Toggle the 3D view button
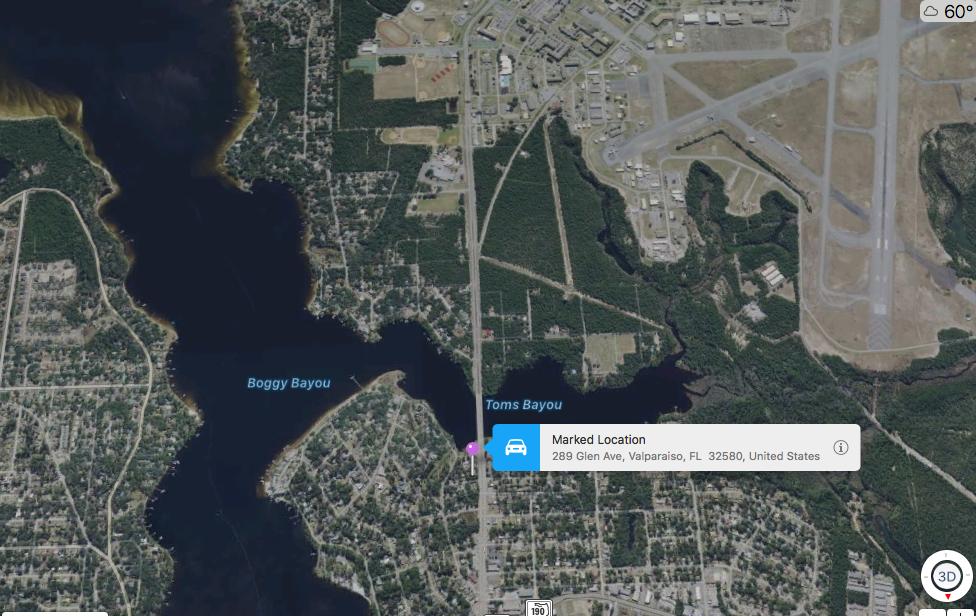The image size is (976, 616). pyautogui.click(x=947, y=576)
